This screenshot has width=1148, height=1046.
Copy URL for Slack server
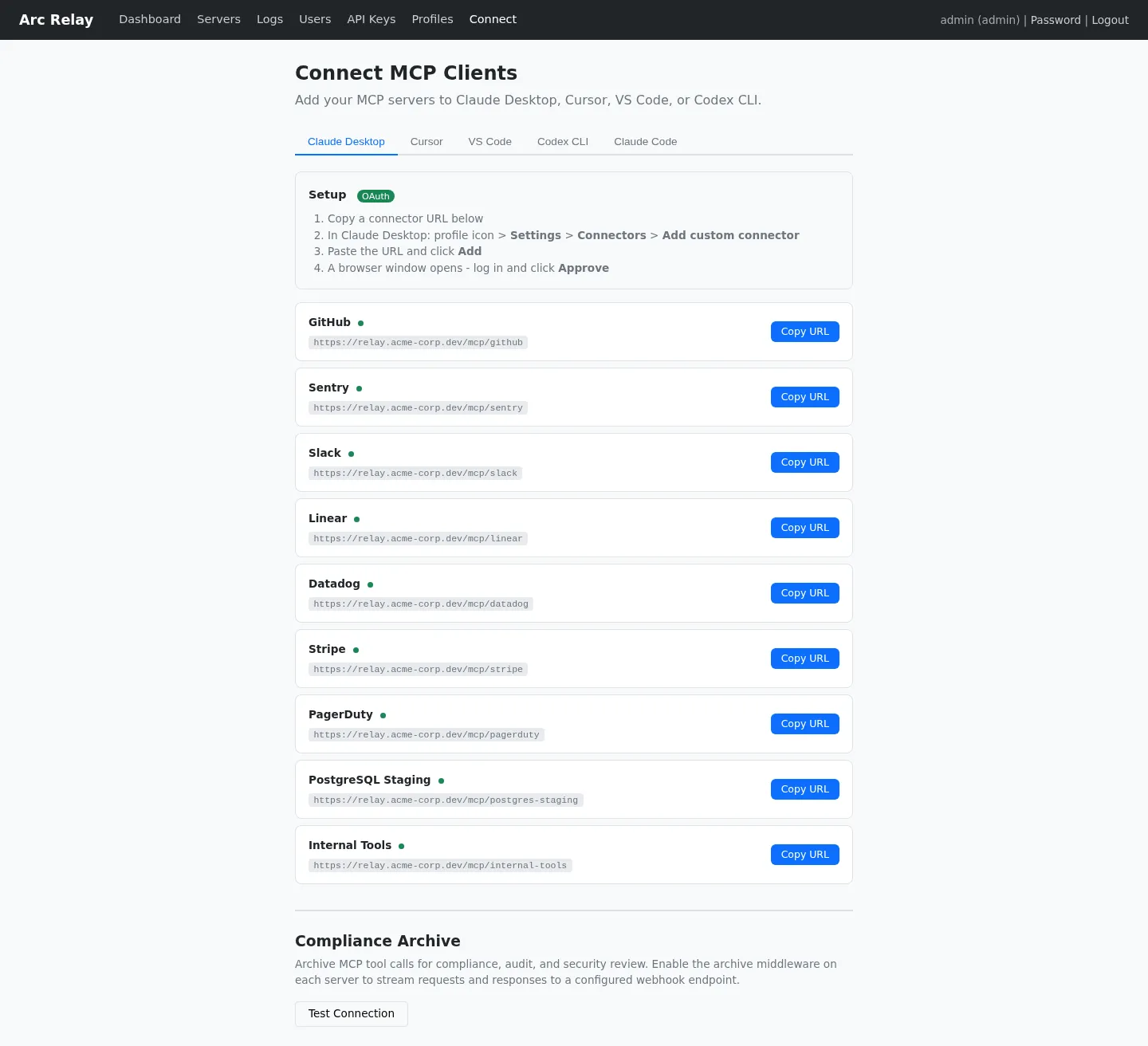804,462
